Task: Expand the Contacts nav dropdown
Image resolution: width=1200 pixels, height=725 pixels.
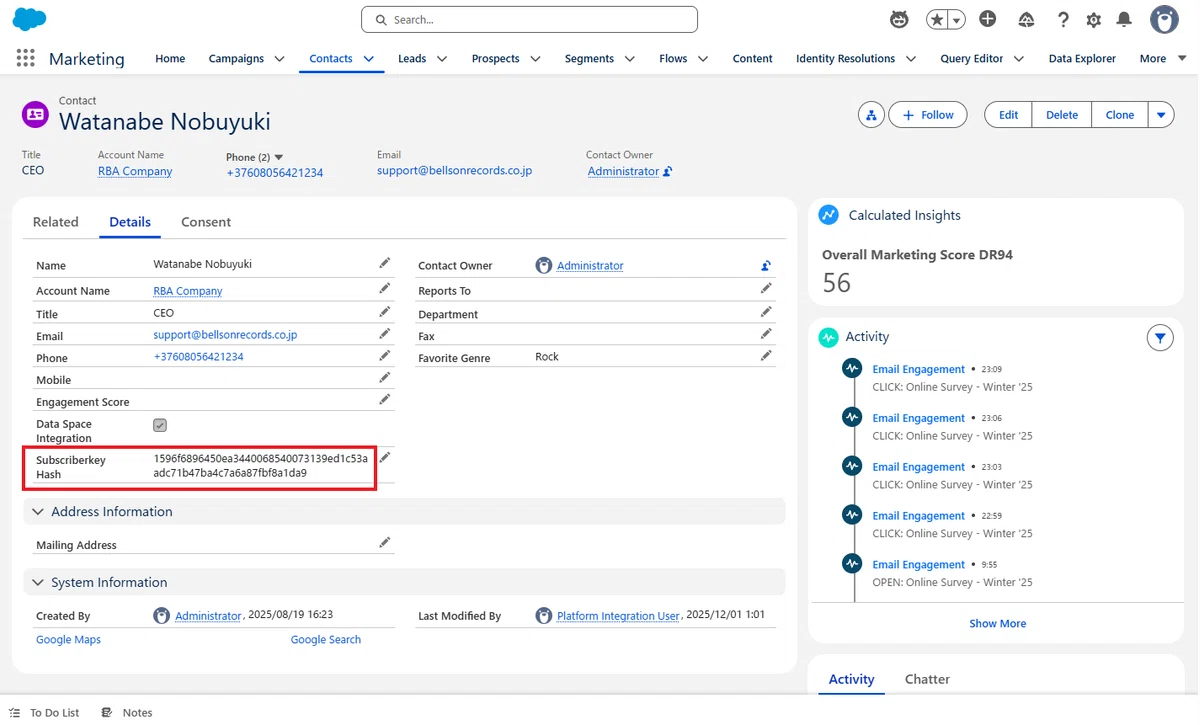Action: click(369, 59)
